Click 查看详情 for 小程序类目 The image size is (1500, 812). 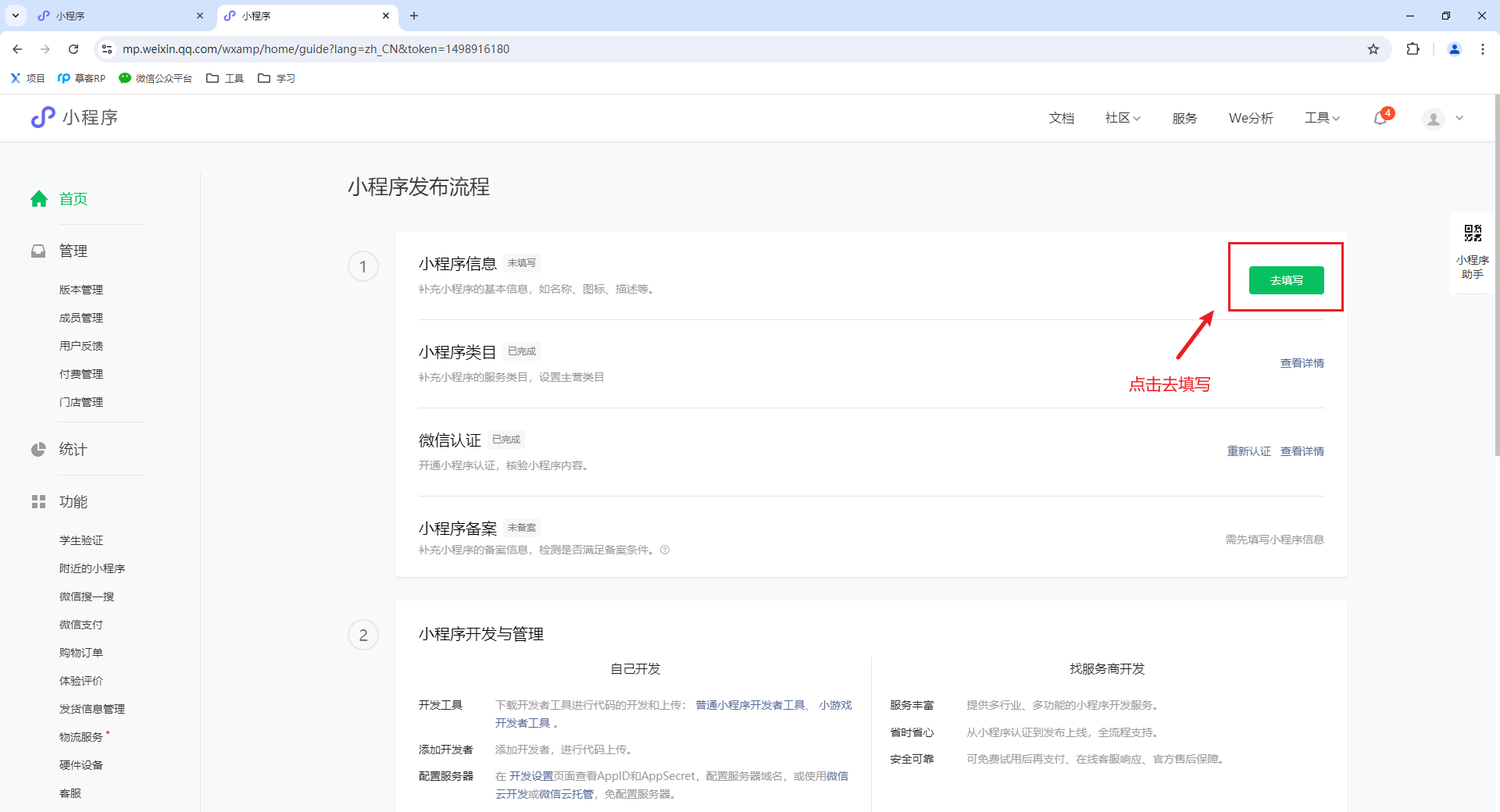tap(1302, 363)
